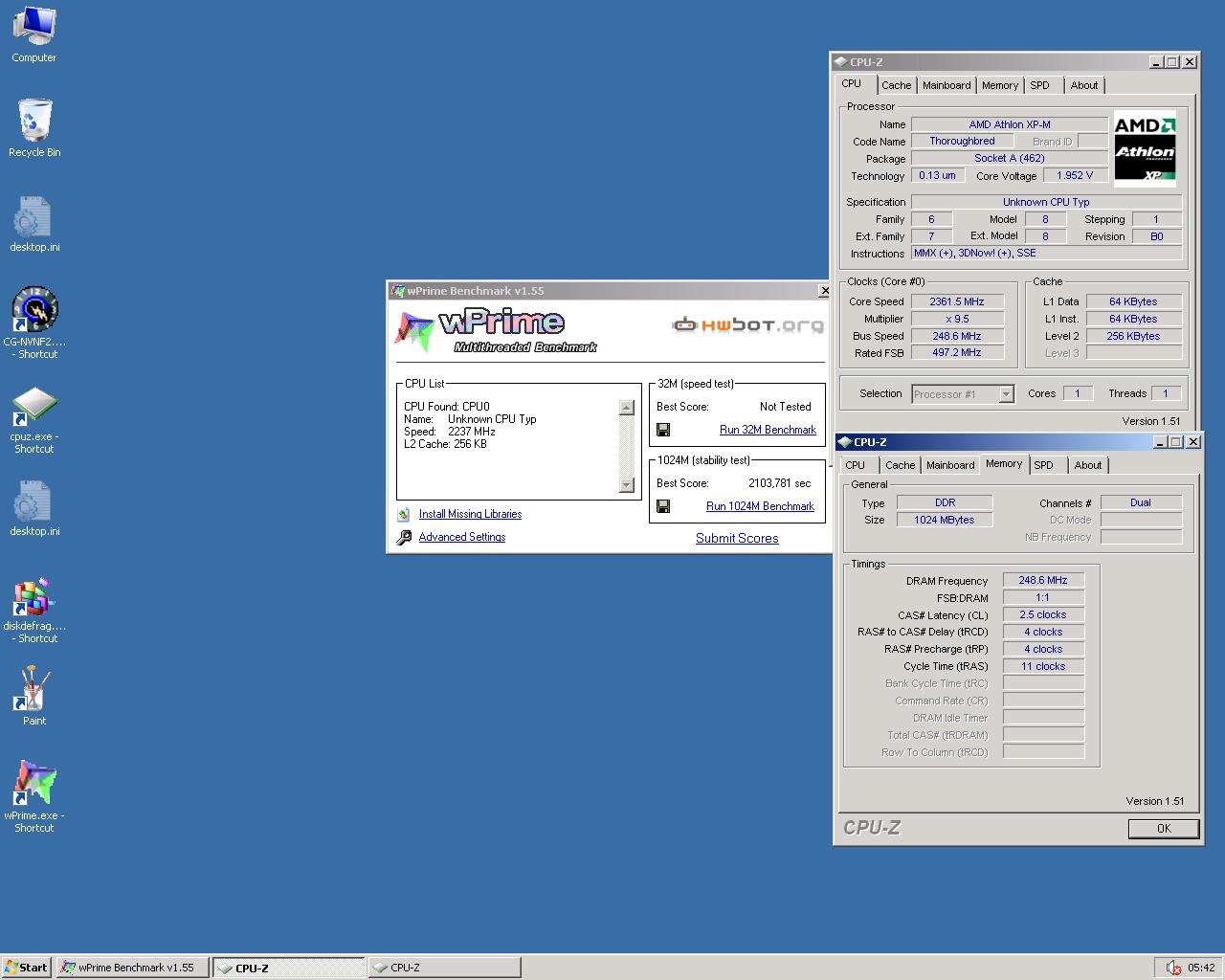Viewport: 1225px width, 980px height.
Task: Click the Install Missing Libraries icon
Action: 404,514
